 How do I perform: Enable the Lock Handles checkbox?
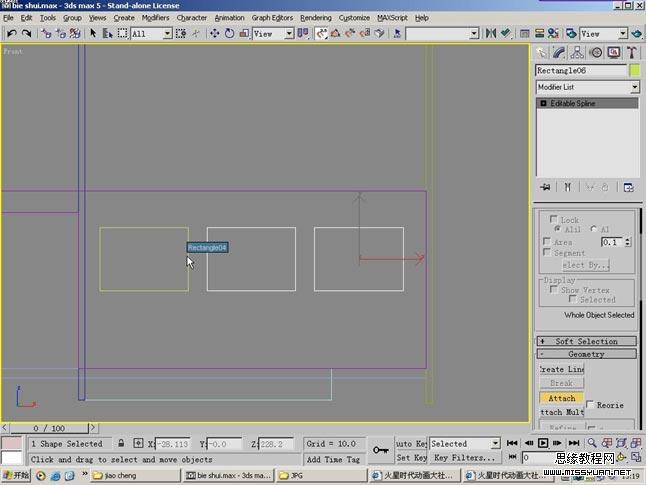553,219
